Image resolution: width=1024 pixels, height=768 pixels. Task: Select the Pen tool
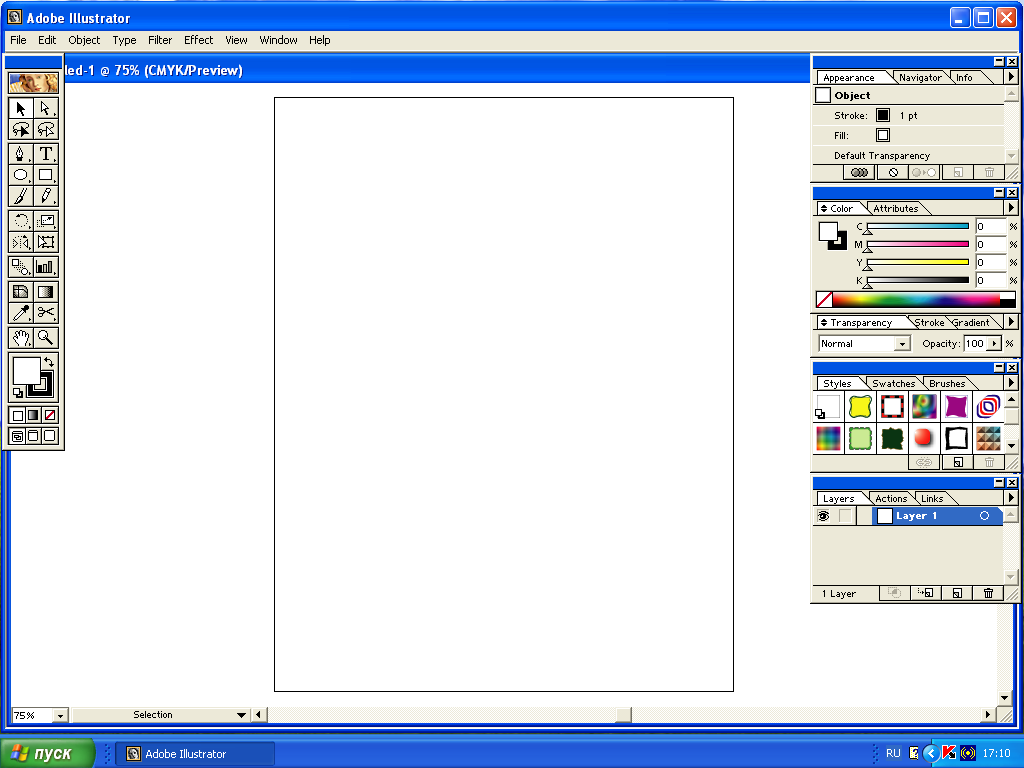[20, 154]
